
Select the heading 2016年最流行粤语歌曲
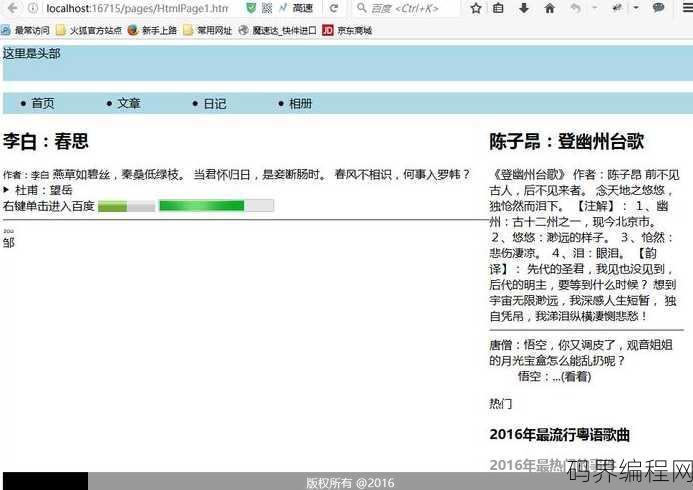(560, 435)
